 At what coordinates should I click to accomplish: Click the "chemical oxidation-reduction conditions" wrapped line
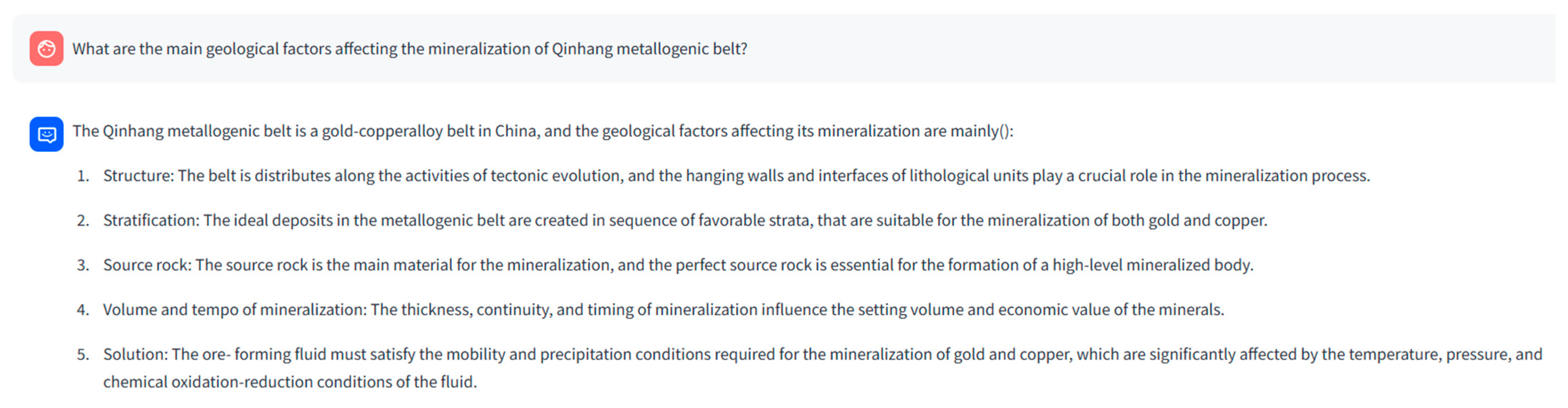(x=289, y=382)
